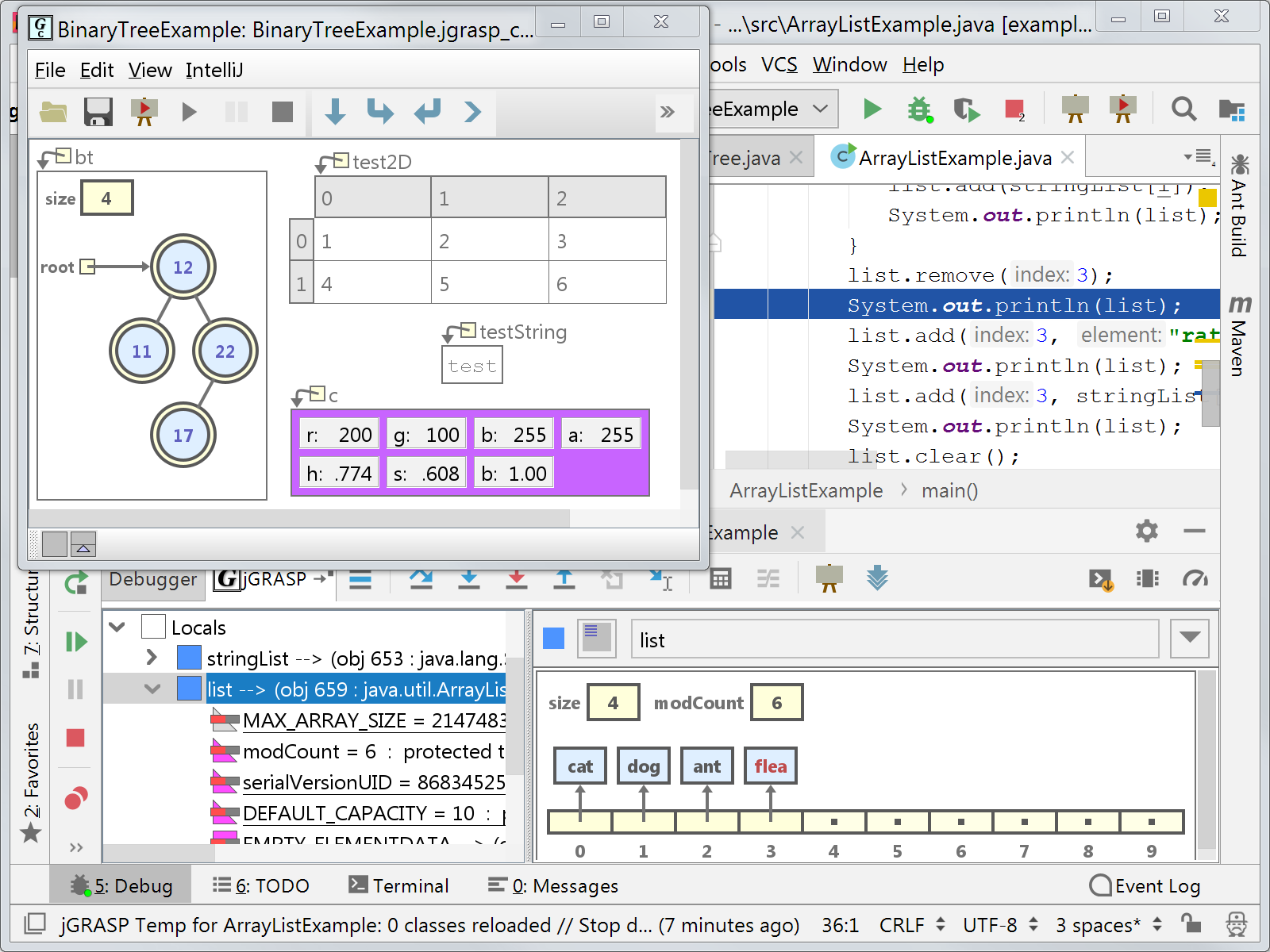This screenshot has width=1270, height=952.
Task: Click the jGRASP play button
Action: (189, 112)
